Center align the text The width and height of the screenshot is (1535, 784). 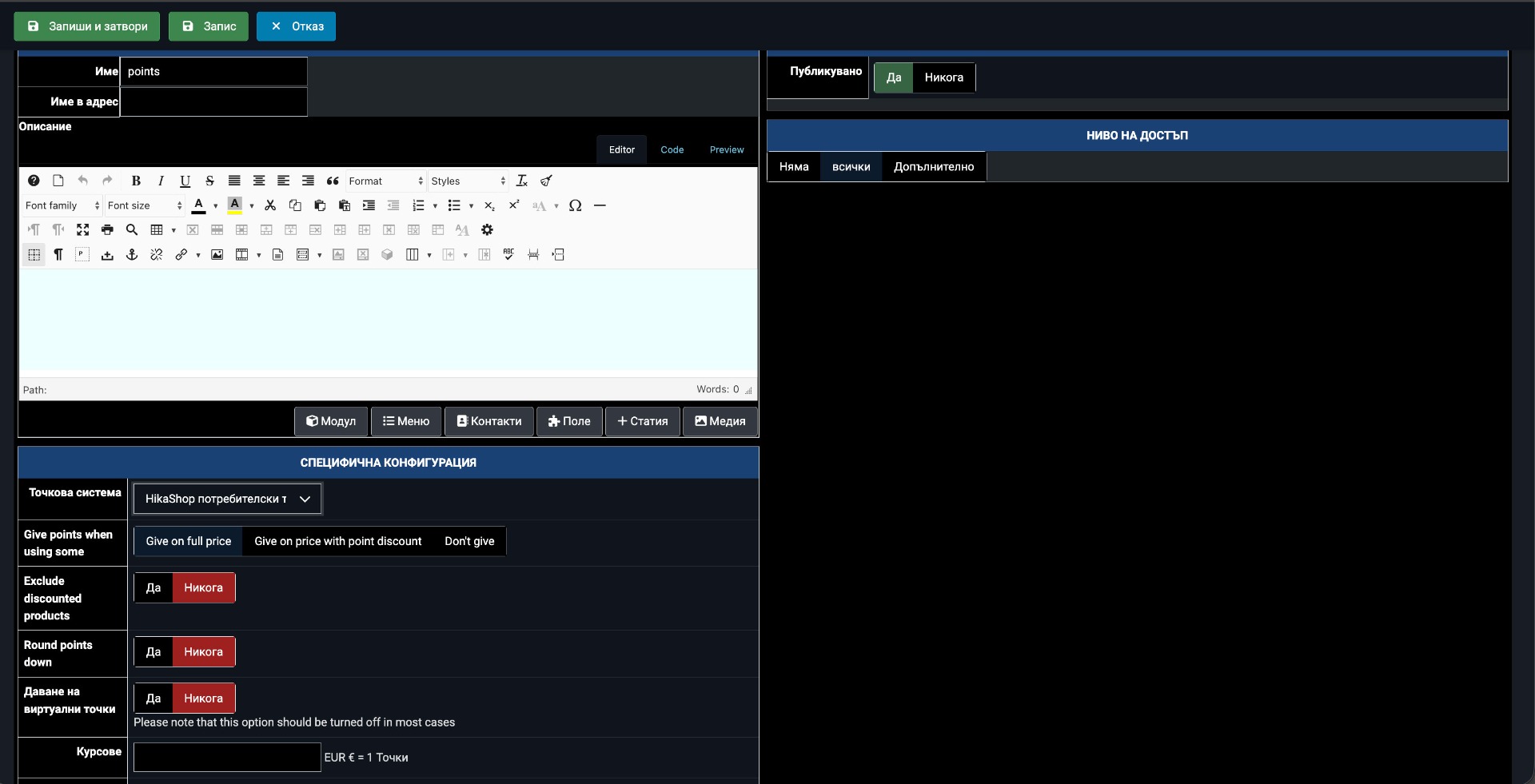(x=259, y=181)
